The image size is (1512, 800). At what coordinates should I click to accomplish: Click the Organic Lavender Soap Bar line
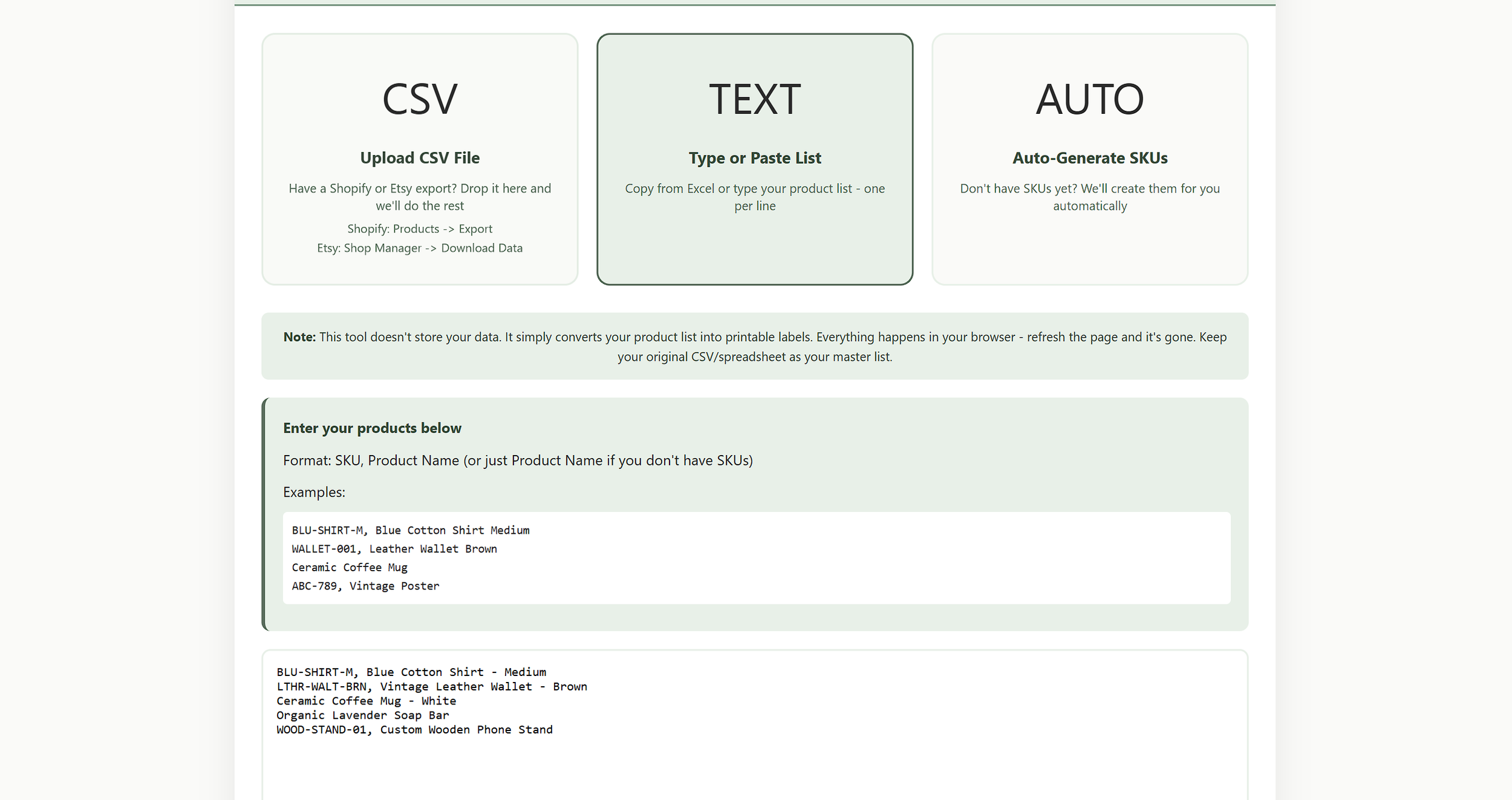click(x=362, y=715)
